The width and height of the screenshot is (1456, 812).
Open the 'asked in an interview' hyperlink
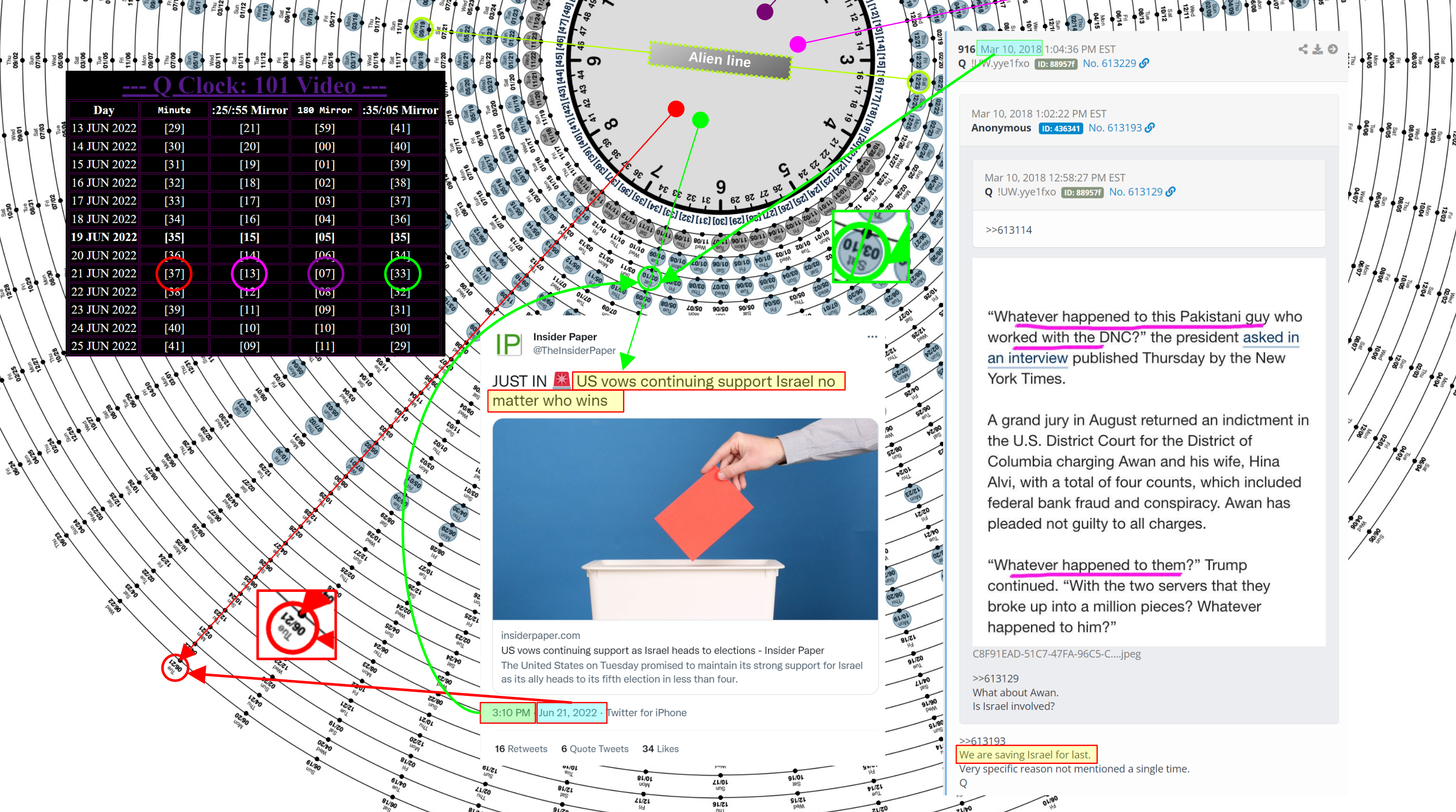(x=1143, y=348)
